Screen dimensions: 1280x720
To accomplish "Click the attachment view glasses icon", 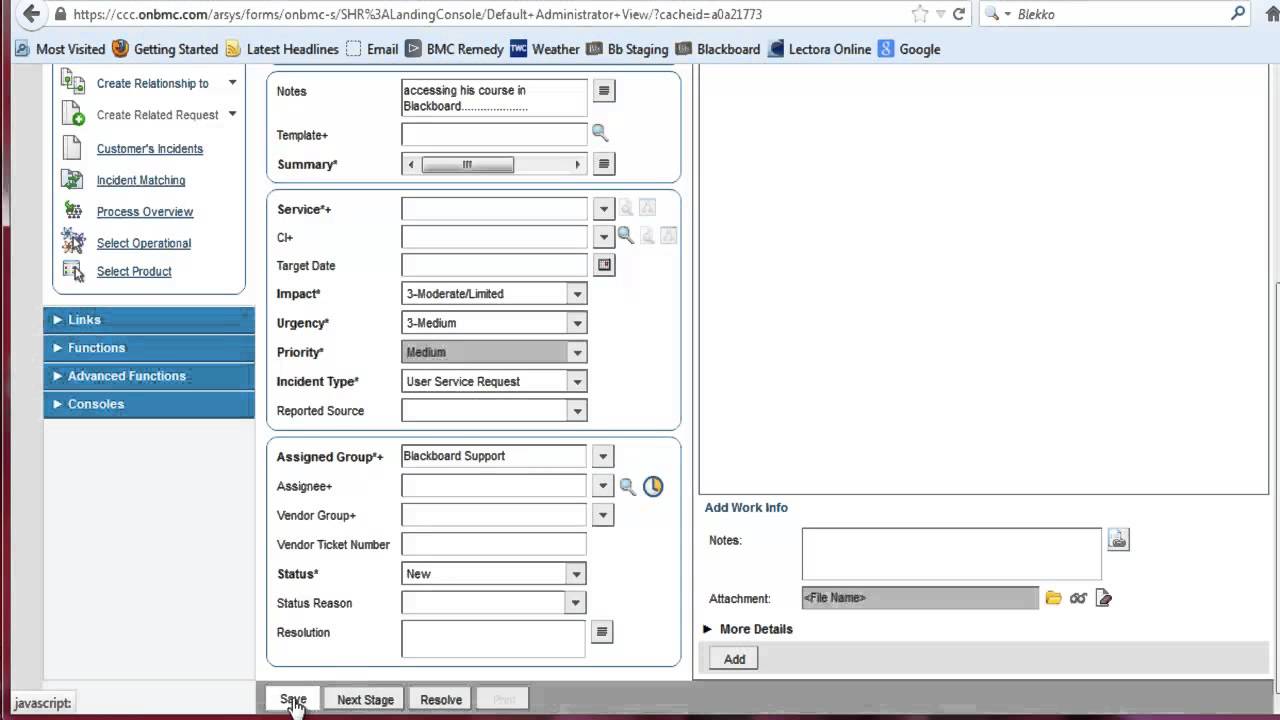I will point(1078,598).
